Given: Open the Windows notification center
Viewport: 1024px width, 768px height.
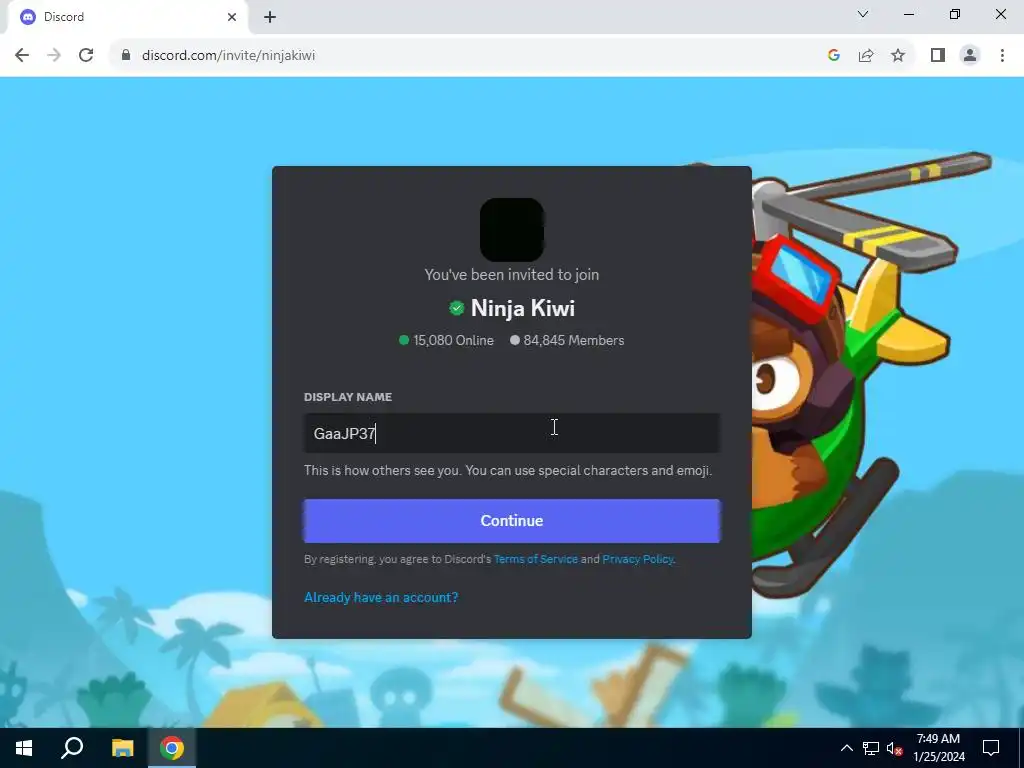Looking at the screenshot, I should [991, 748].
